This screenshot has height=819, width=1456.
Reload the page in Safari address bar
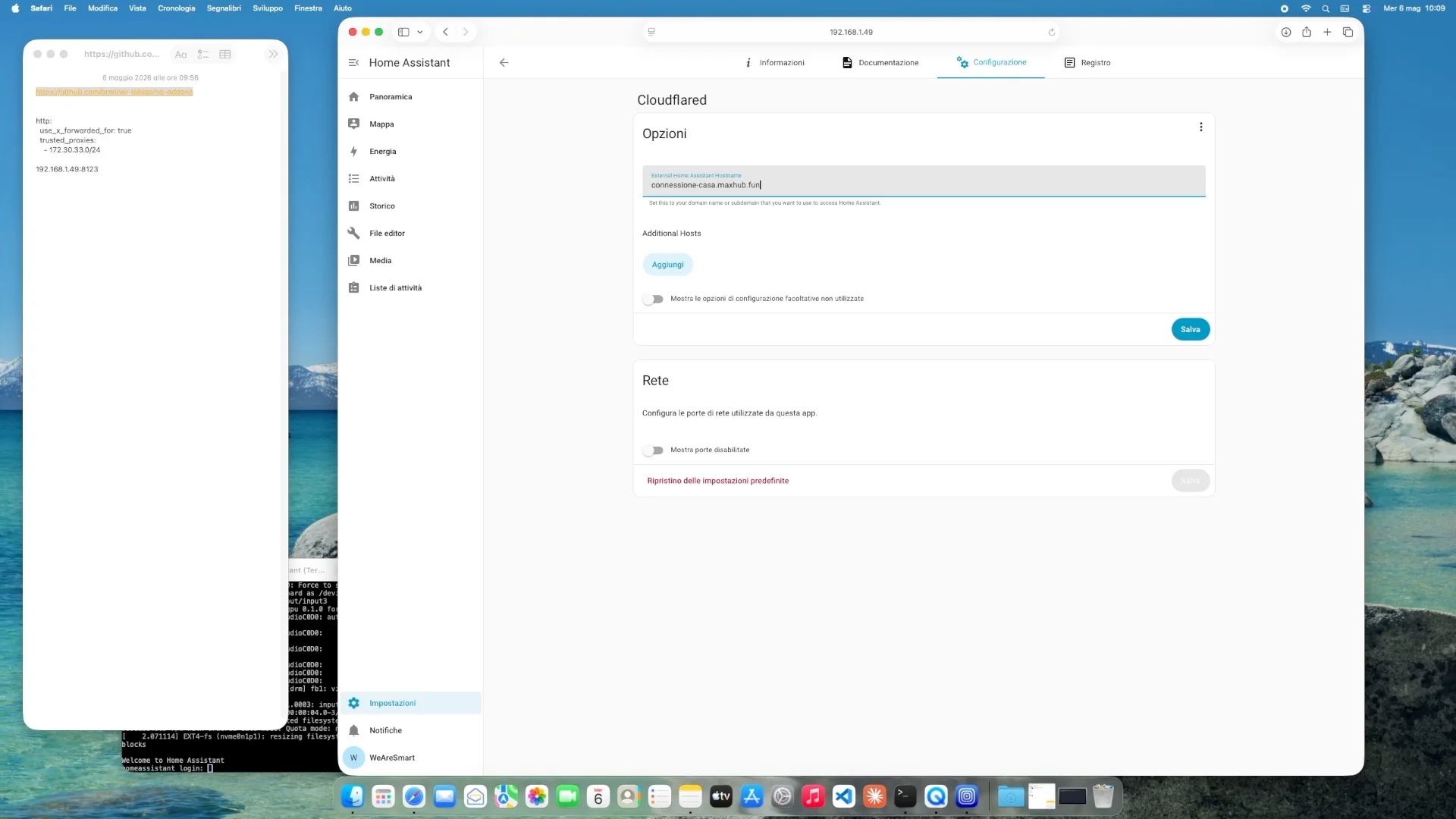click(x=1051, y=32)
